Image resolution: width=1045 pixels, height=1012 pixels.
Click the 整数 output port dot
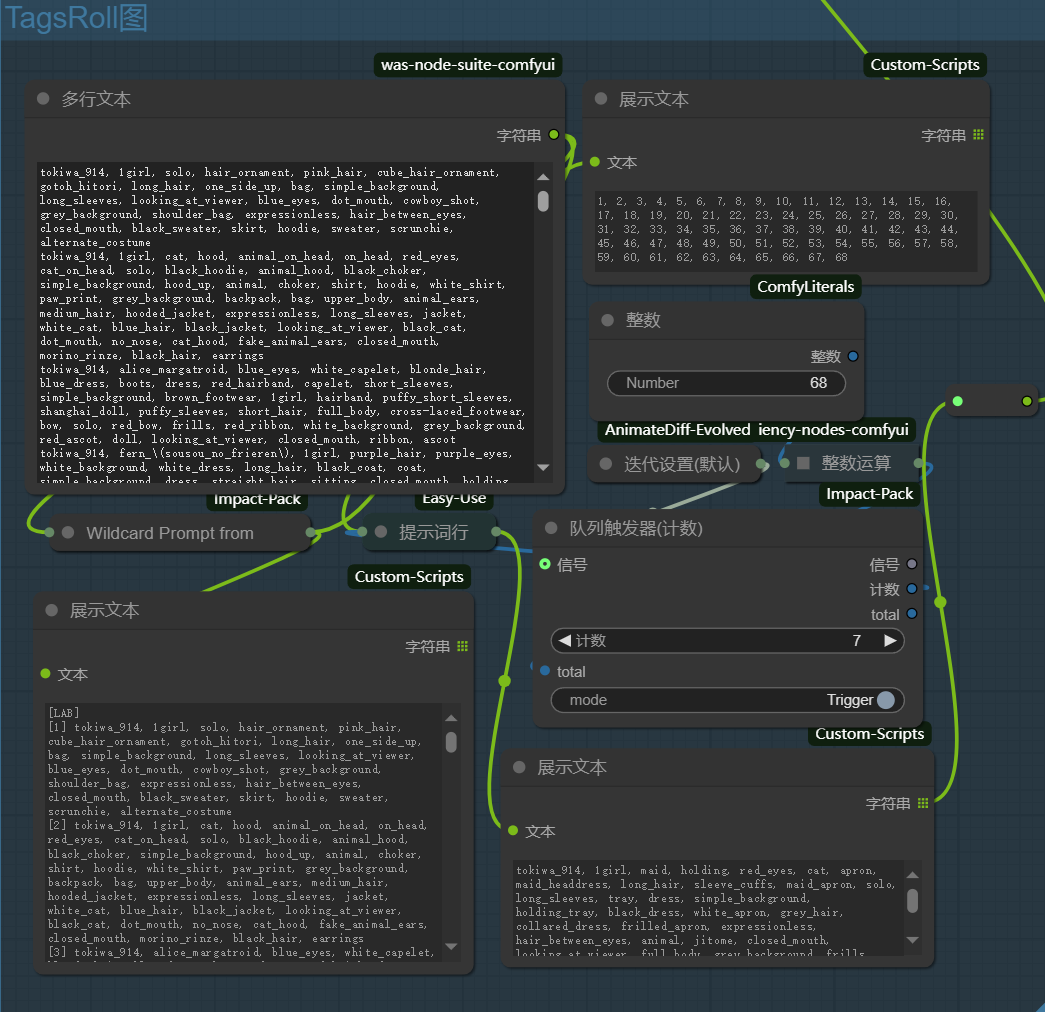(x=852, y=356)
